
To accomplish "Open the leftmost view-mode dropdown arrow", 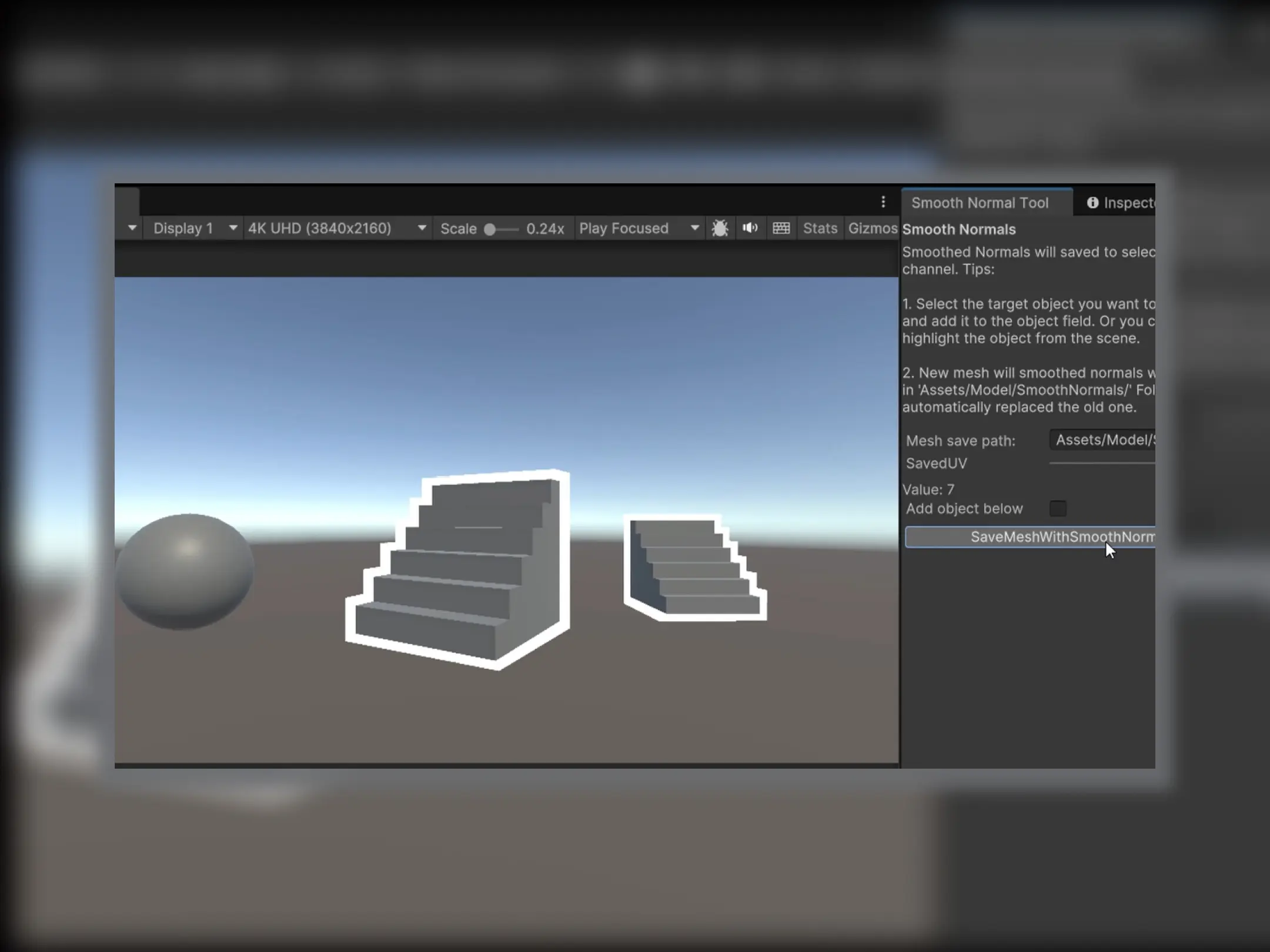I will [x=132, y=228].
